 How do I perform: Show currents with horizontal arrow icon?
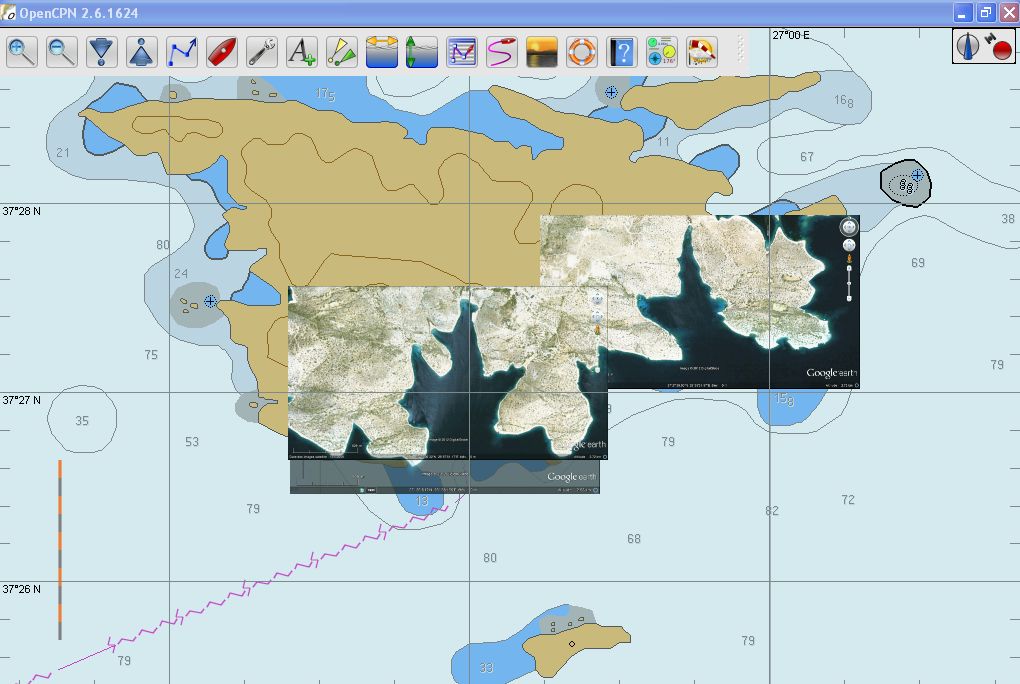pyautogui.click(x=382, y=52)
